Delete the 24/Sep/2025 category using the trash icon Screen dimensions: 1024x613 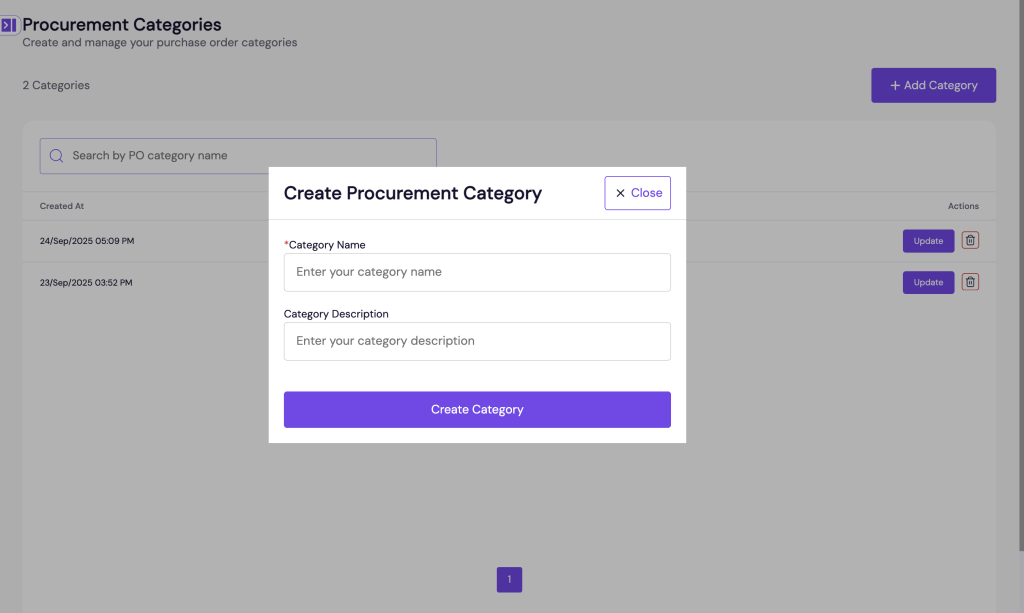[970, 240]
